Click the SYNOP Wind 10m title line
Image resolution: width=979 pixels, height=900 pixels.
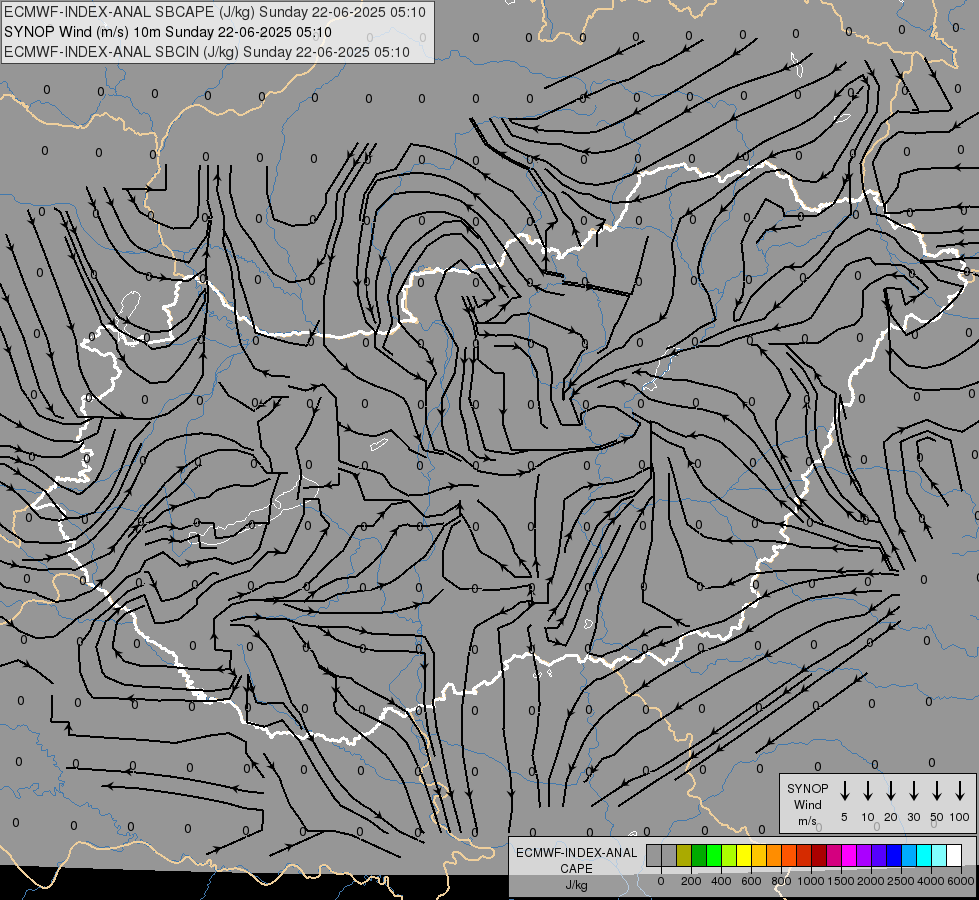coord(167,32)
